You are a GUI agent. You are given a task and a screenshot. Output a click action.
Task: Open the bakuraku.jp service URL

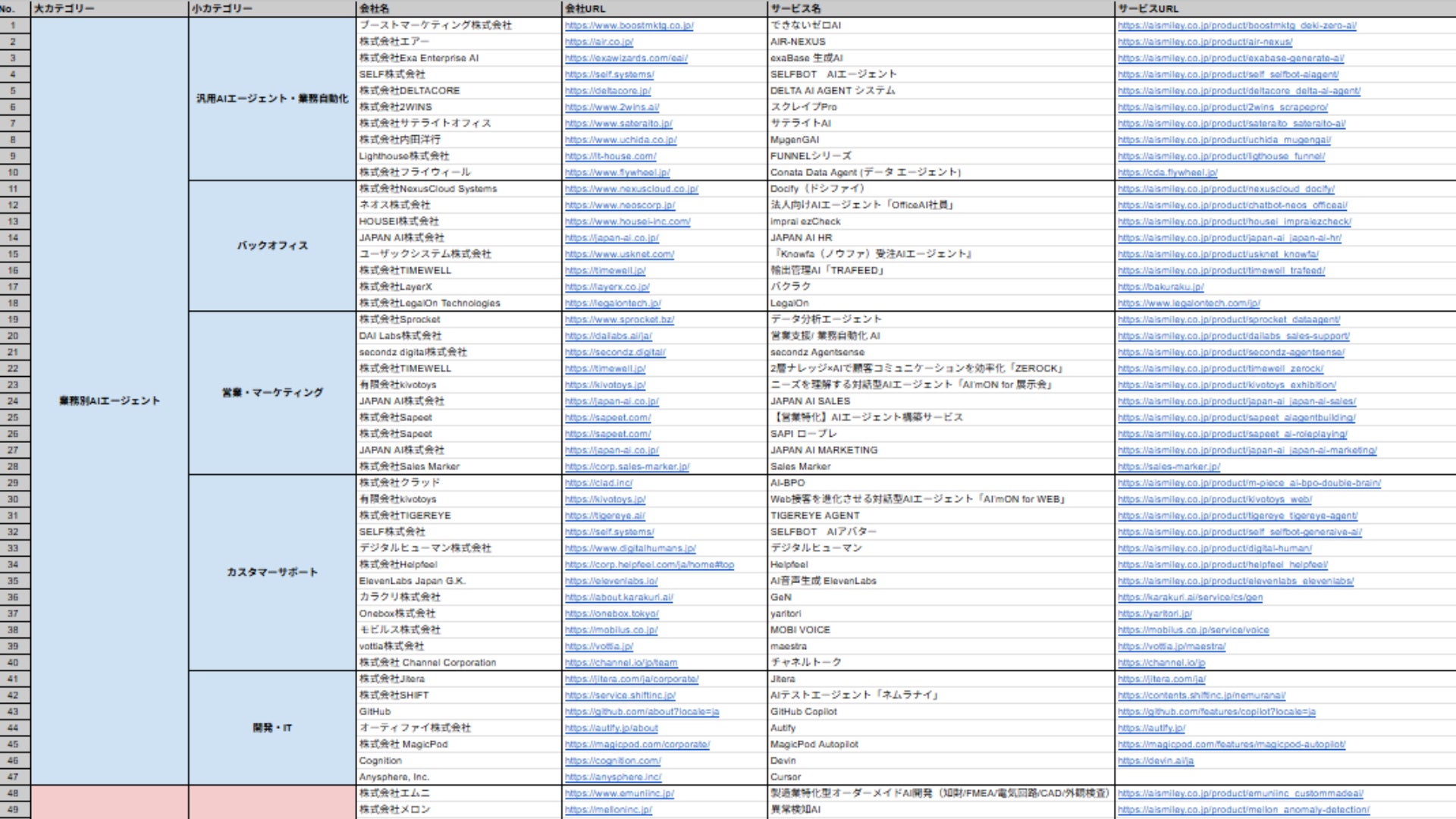(1160, 287)
